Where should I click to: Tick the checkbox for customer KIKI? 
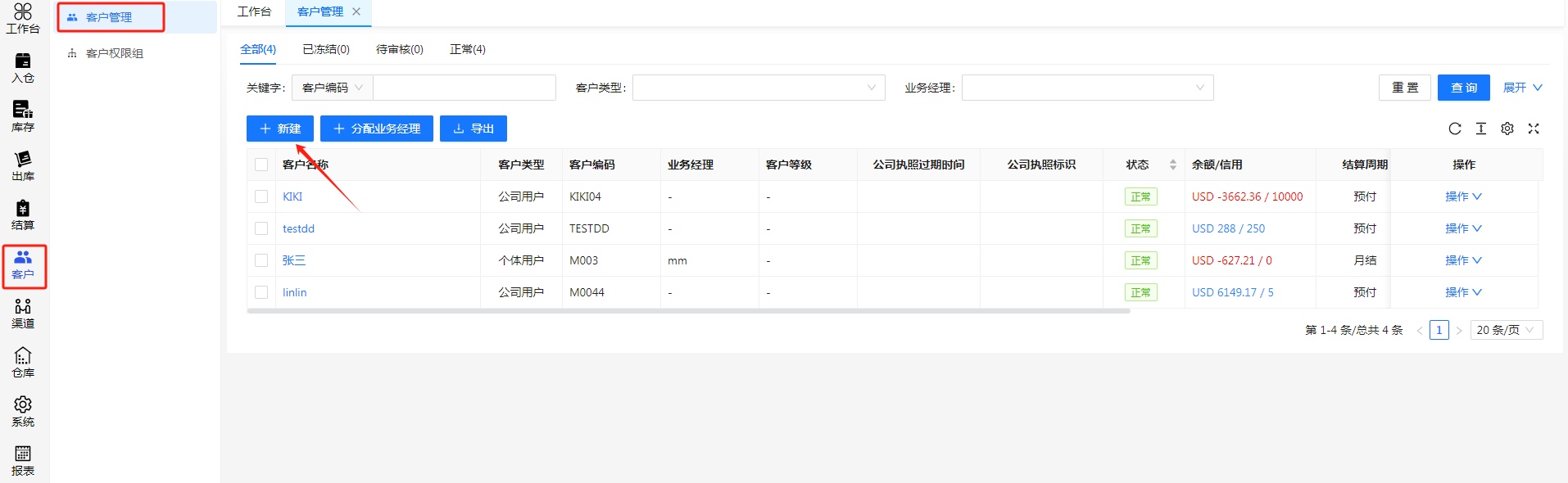tap(261, 196)
